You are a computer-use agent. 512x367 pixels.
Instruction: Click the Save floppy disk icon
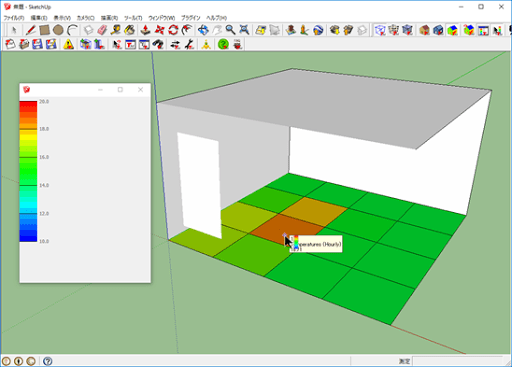tap(37, 44)
